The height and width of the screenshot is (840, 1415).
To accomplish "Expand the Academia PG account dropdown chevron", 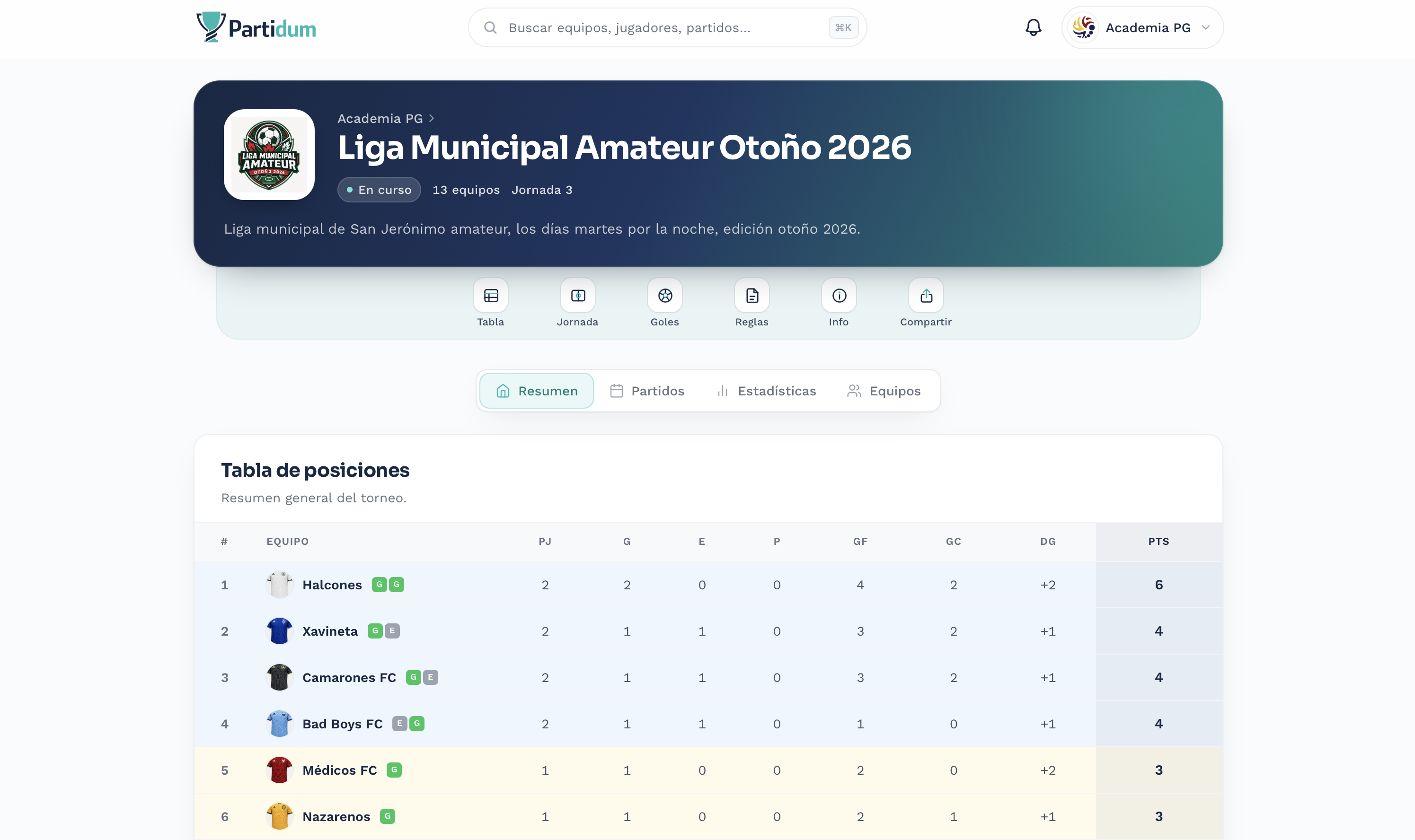I will [1205, 28].
